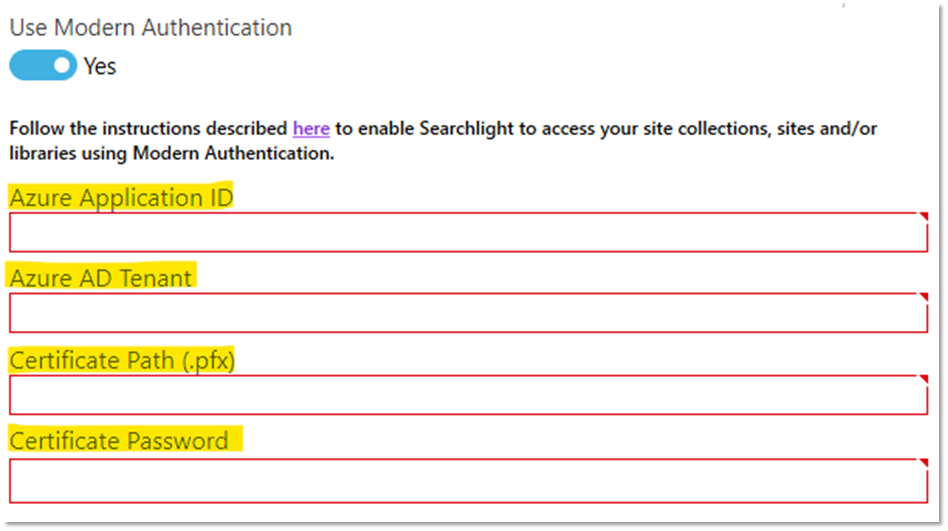Click the Use Modern Authentication heading
Screen dimensions: 948x531
(151, 28)
